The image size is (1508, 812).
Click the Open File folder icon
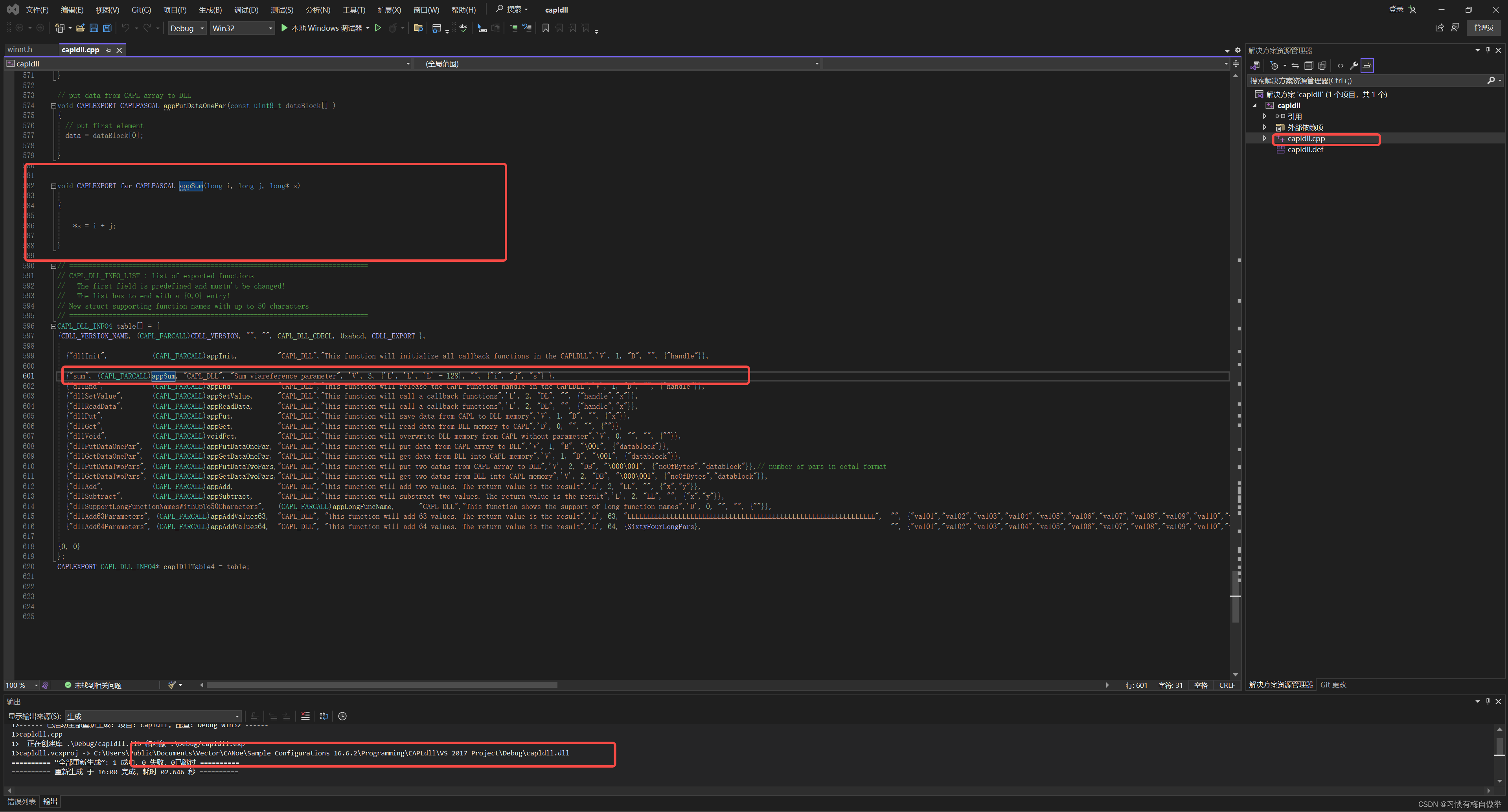click(x=80, y=28)
